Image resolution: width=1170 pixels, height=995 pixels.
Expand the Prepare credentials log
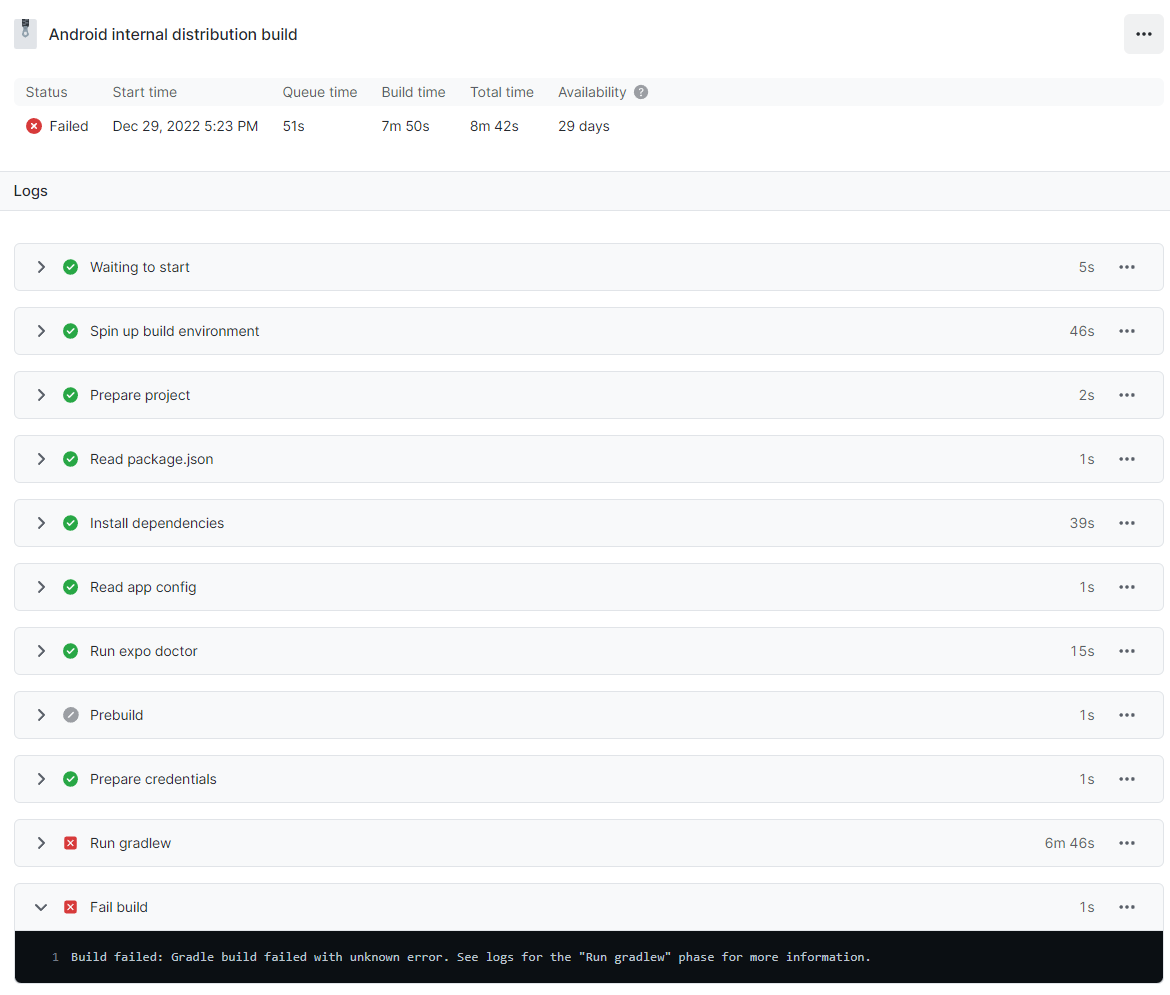pos(41,779)
